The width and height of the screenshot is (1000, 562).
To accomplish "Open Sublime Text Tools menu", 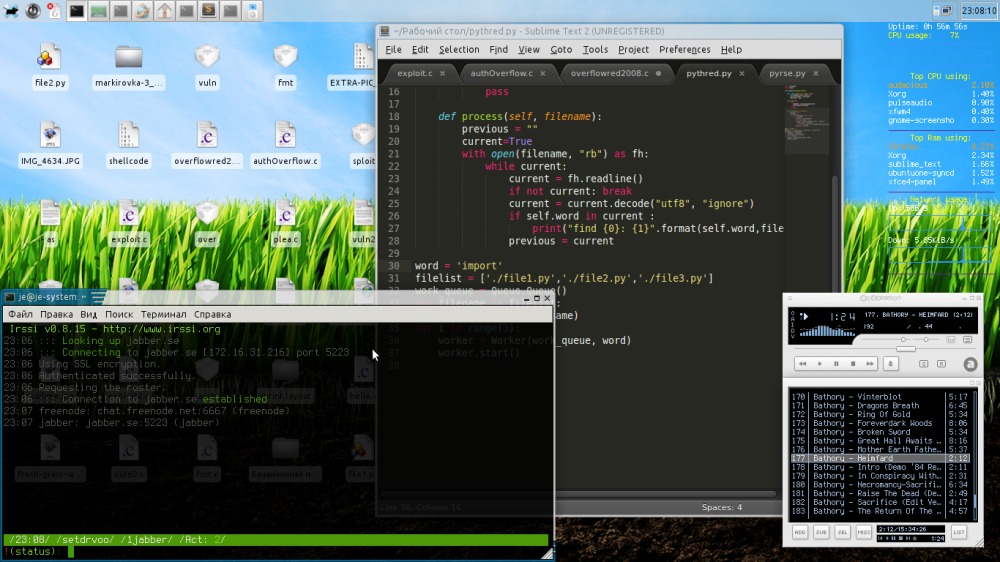I will [x=595, y=50].
